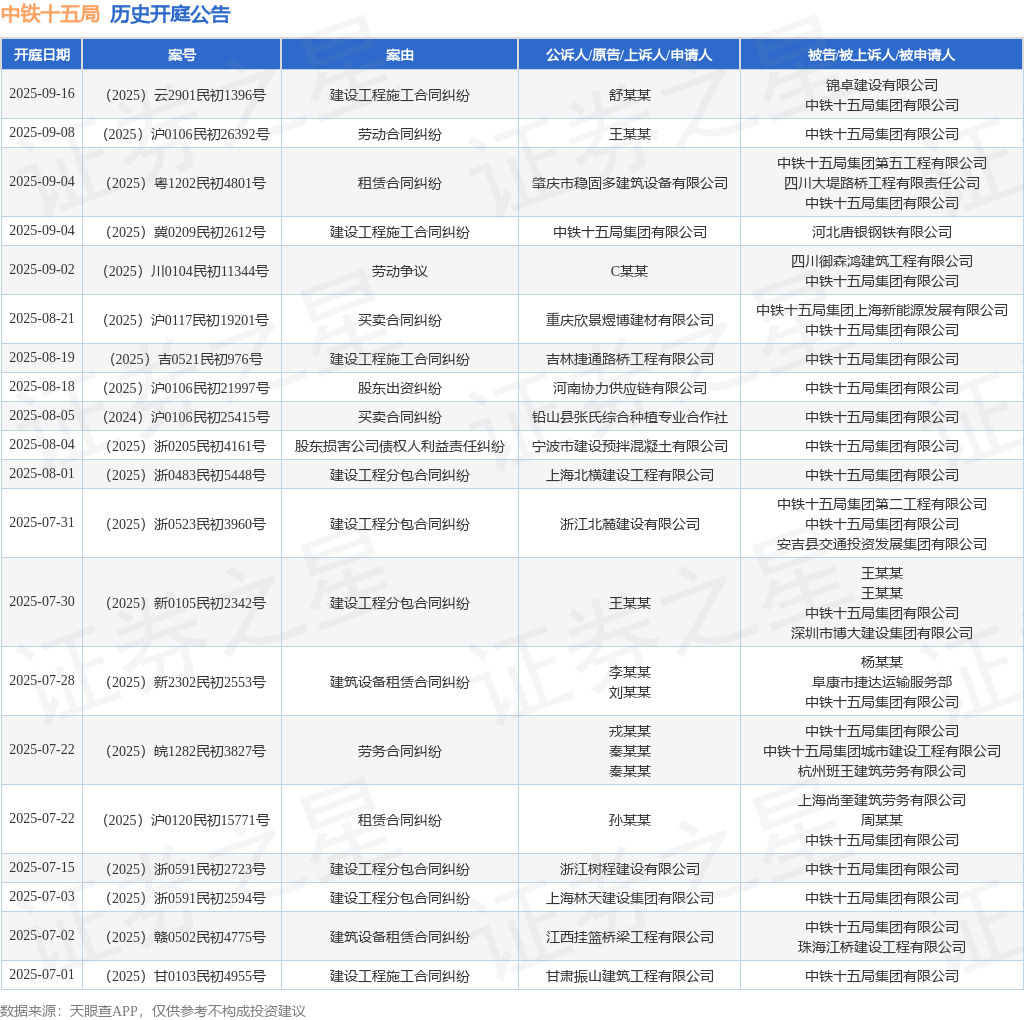The width and height of the screenshot is (1024, 1020).
Task: Click defendant 河北唐银钢铁有限公司
Action: coord(882,232)
